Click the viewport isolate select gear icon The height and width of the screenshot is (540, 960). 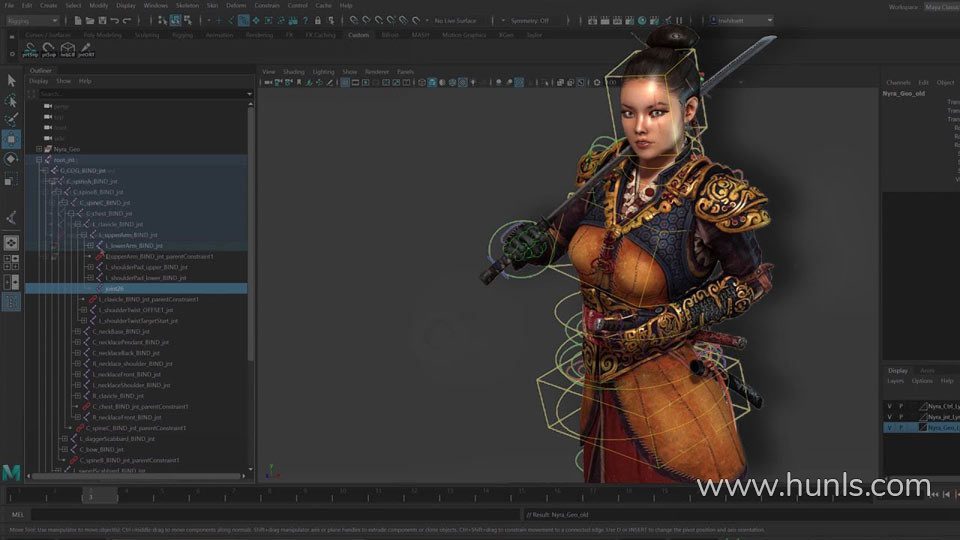[597, 83]
